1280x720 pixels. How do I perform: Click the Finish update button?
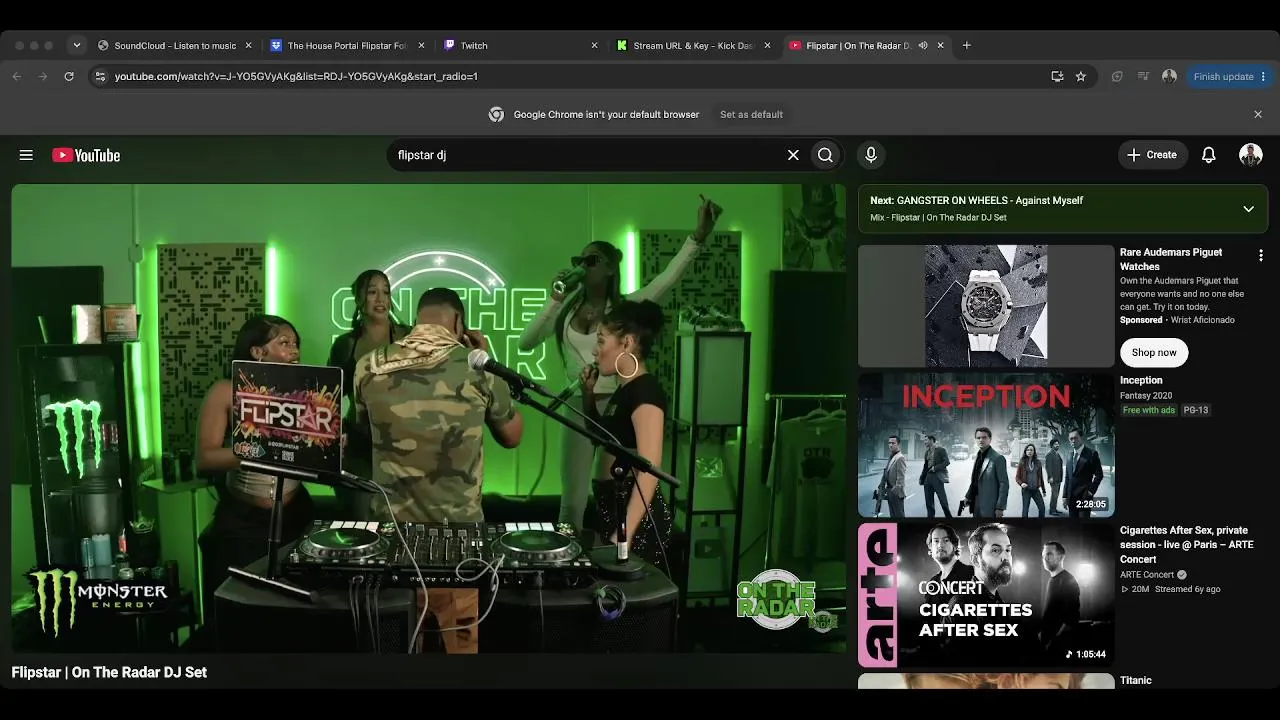pos(1229,76)
